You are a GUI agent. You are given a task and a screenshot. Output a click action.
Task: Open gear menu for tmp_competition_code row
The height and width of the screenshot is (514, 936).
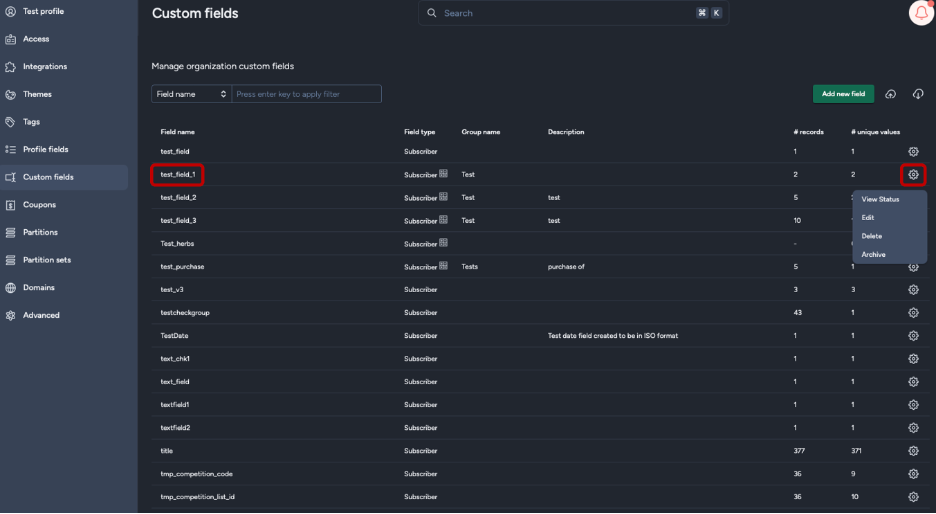coord(913,474)
